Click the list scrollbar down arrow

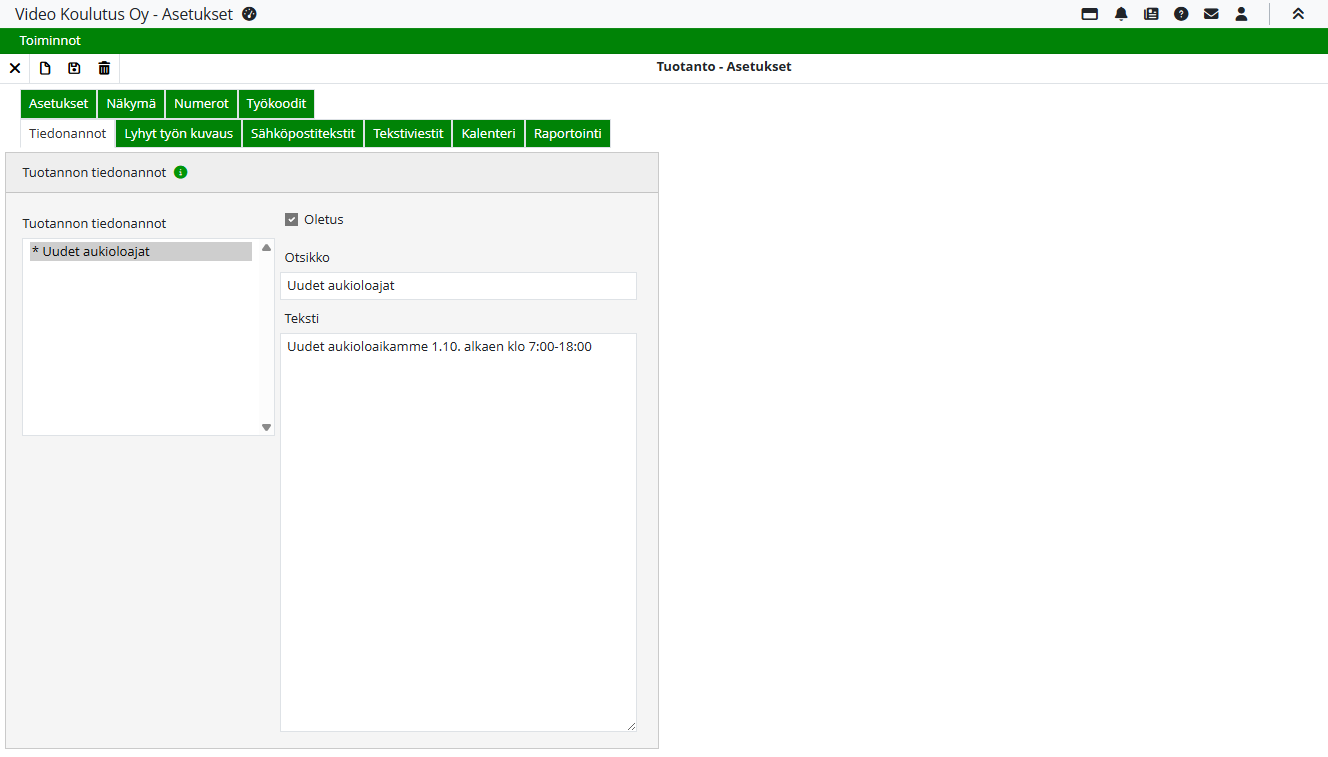point(266,427)
